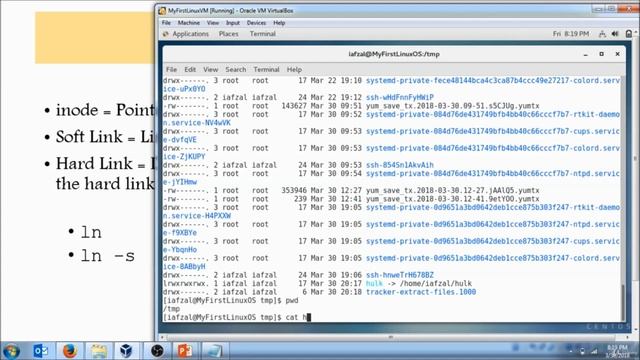This screenshot has width=640, height=360.
Task: Open the GNOME Places menu
Action: (229, 34)
